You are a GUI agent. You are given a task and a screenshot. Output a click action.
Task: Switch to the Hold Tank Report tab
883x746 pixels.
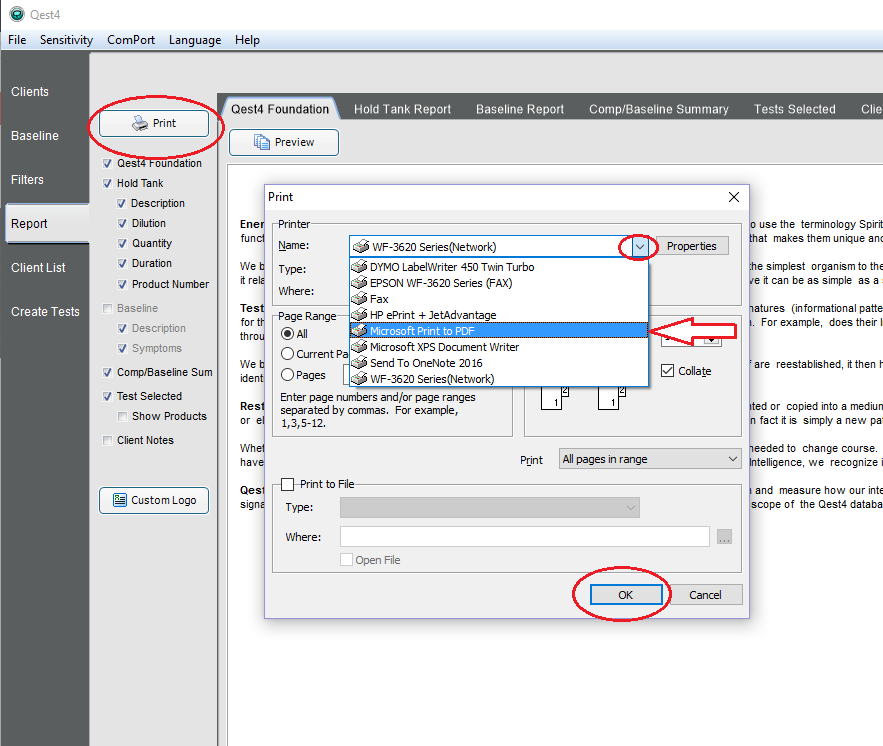(402, 109)
